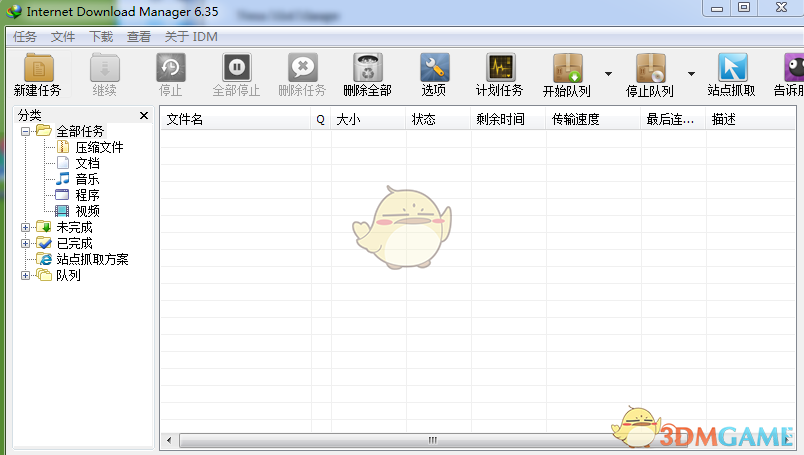Open the 下载 menu

coord(101,37)
